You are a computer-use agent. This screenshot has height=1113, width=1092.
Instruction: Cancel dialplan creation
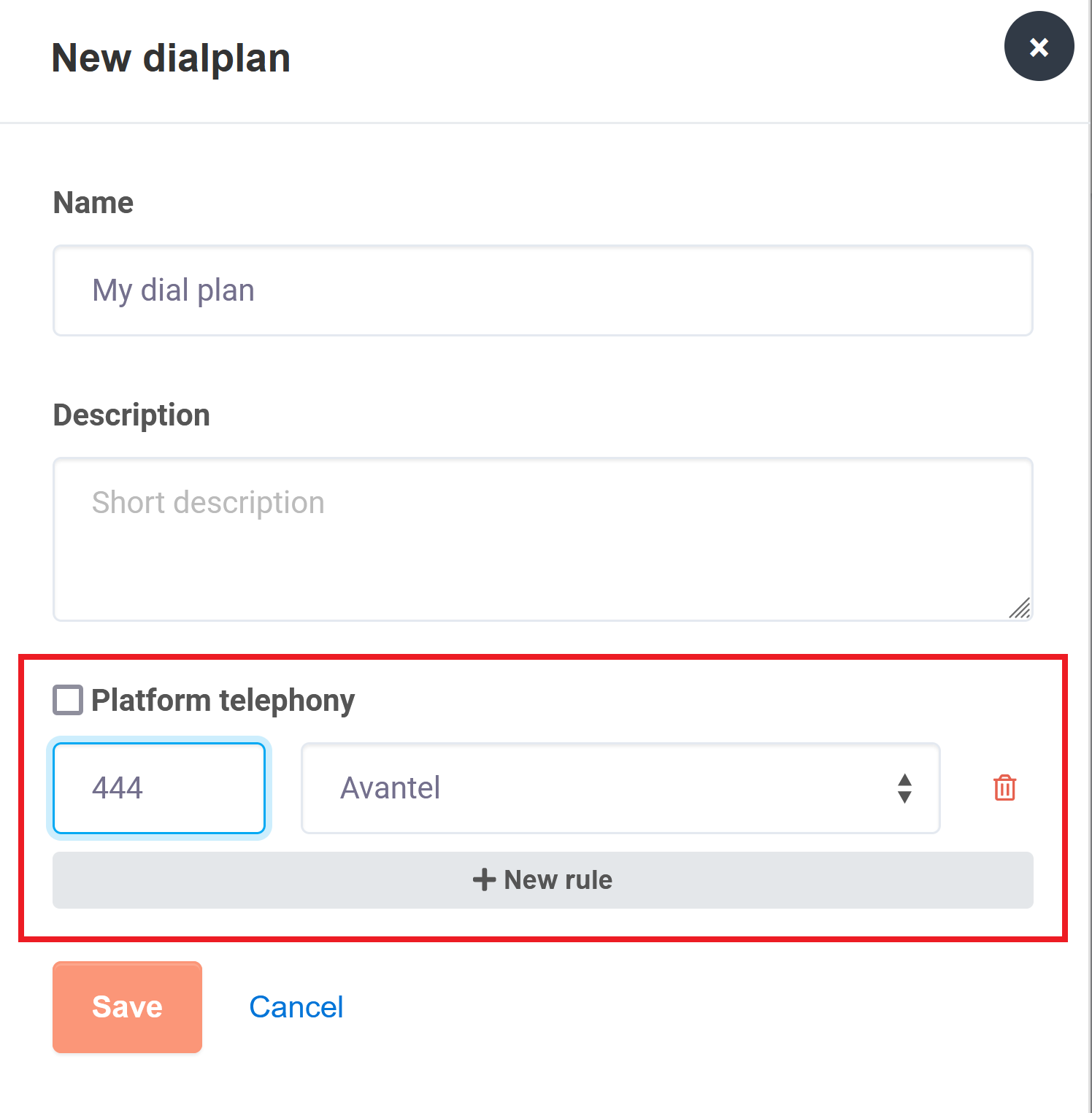[296, 1007]
